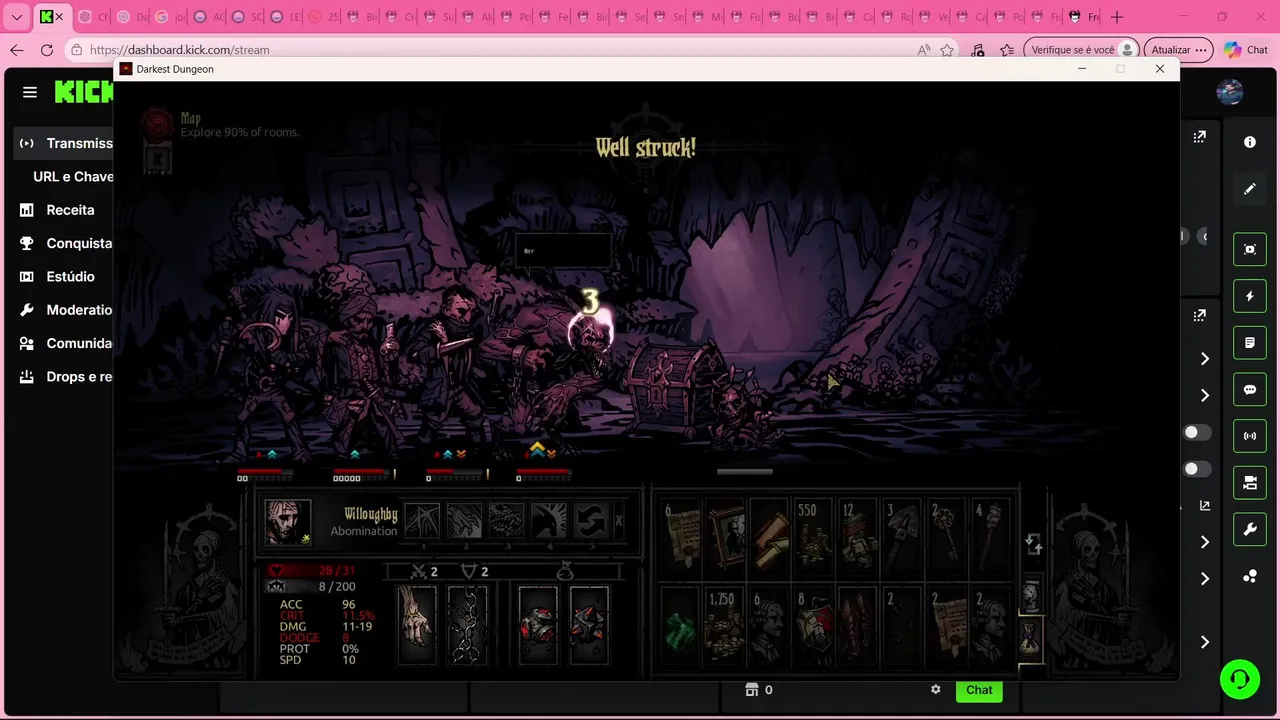Click the chains armor slot

coord(467,625)
